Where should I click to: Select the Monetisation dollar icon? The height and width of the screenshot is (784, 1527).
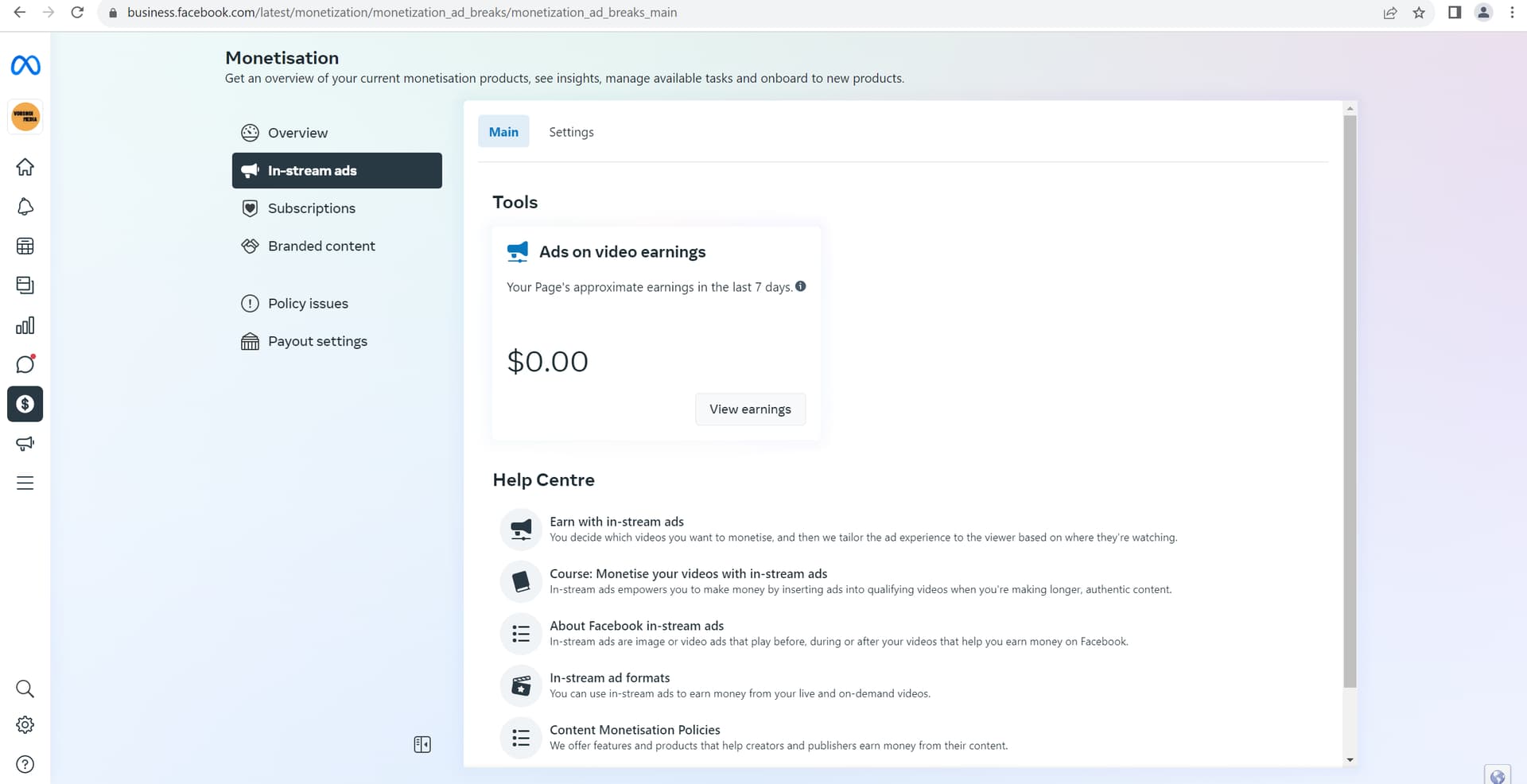coord(25,404)
